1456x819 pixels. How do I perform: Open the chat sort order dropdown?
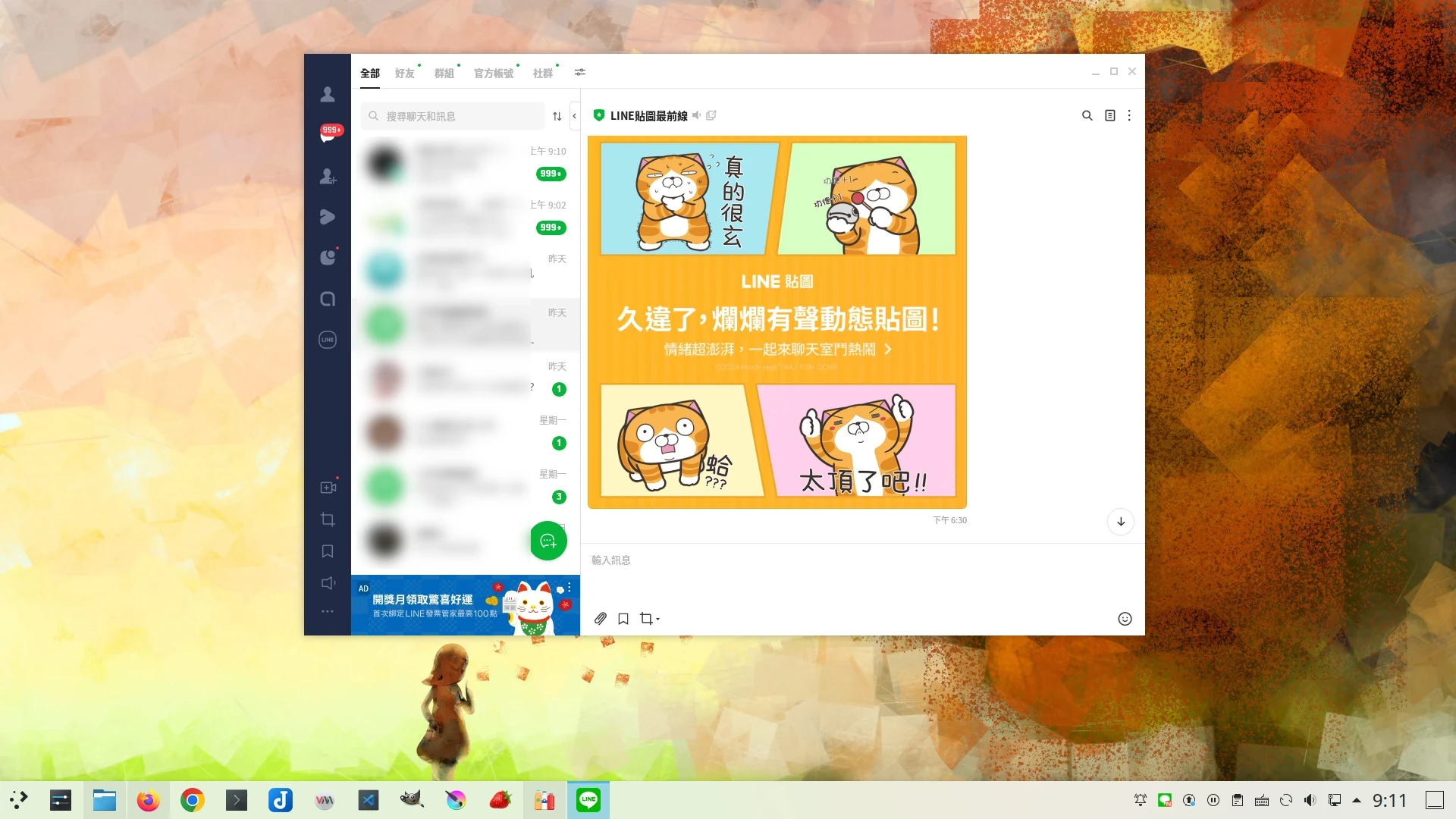click(x=557, y=116)
